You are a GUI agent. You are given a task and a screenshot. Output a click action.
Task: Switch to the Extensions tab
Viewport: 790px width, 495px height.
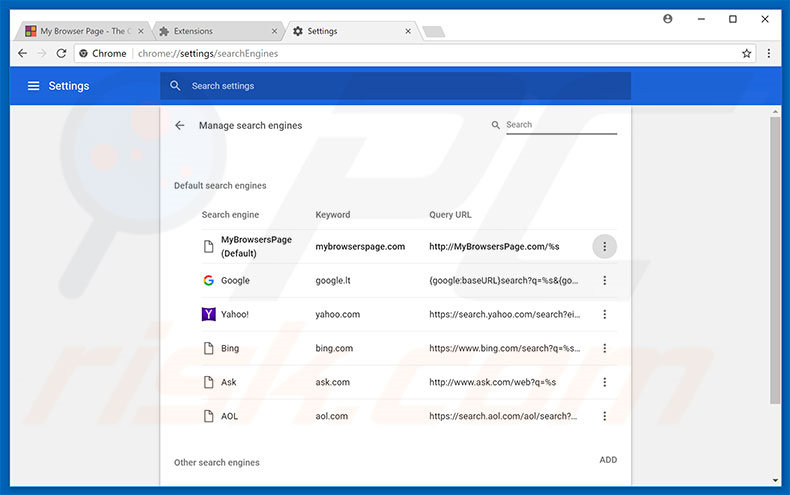(x=217, y=31)
